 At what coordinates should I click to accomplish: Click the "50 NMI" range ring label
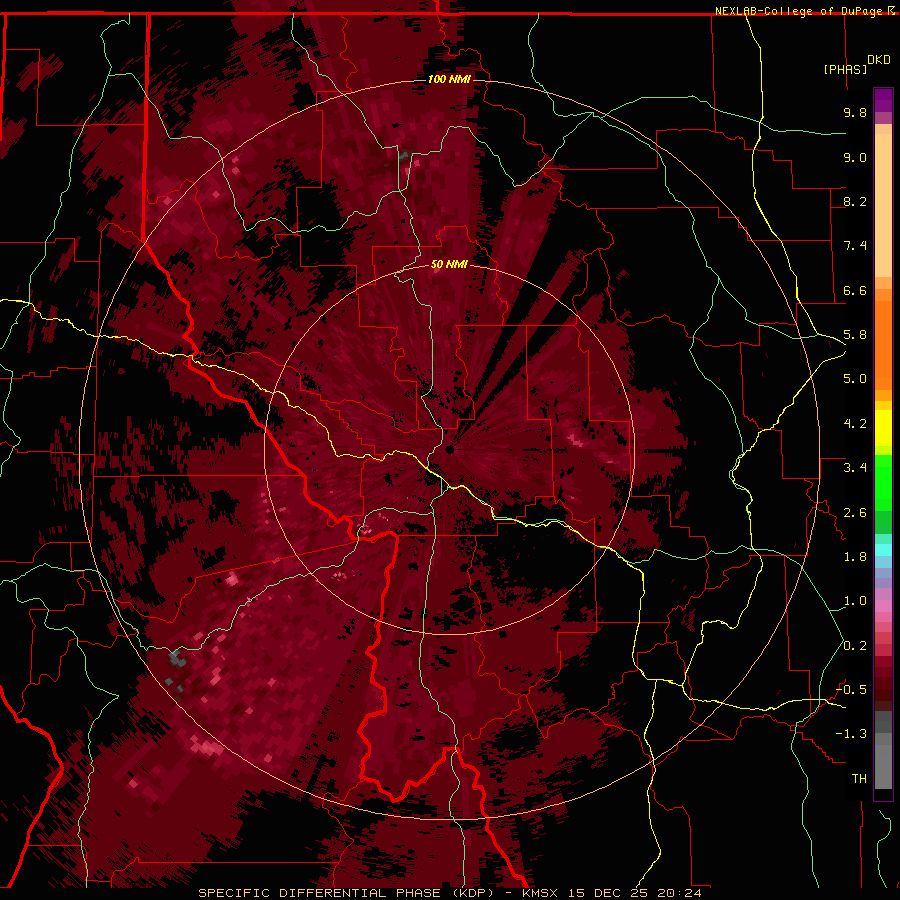[x=449, y=264]
